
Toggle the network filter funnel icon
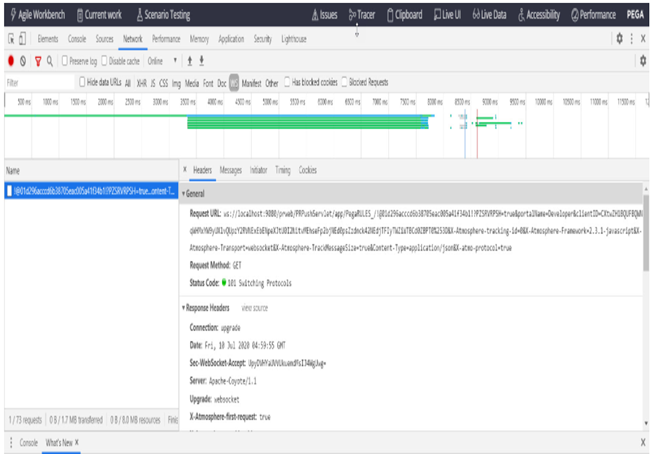(x=37, y=61)
